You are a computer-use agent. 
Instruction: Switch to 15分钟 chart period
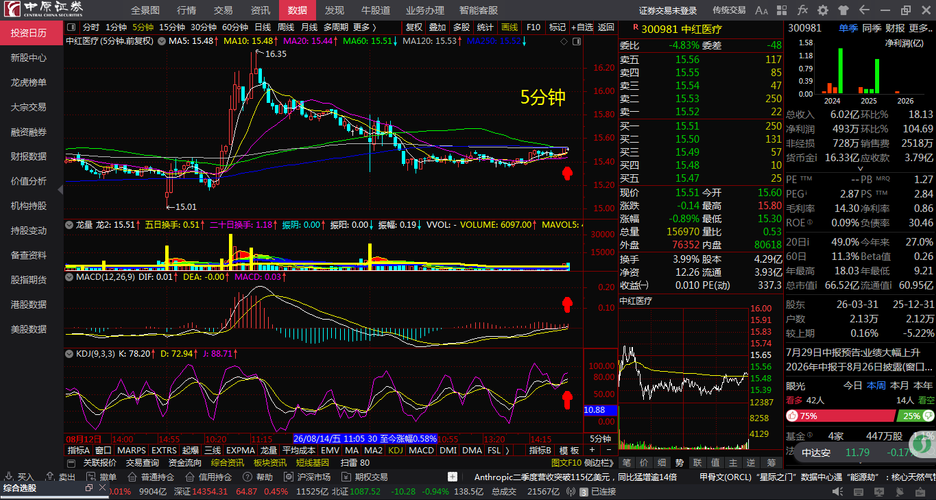172,27
